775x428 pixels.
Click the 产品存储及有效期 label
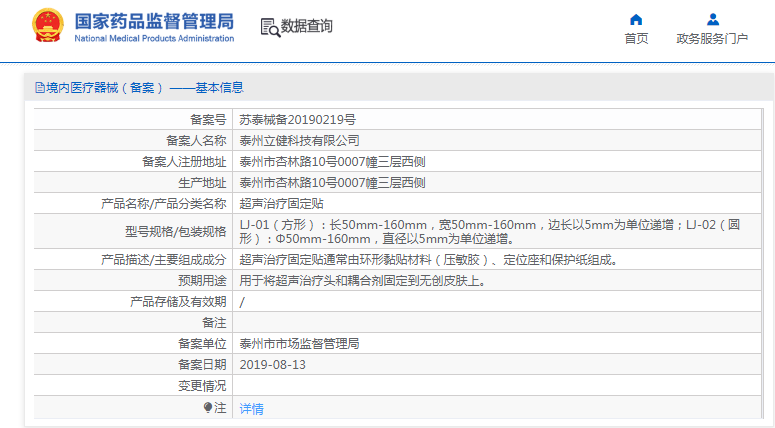tap(178, 302)
